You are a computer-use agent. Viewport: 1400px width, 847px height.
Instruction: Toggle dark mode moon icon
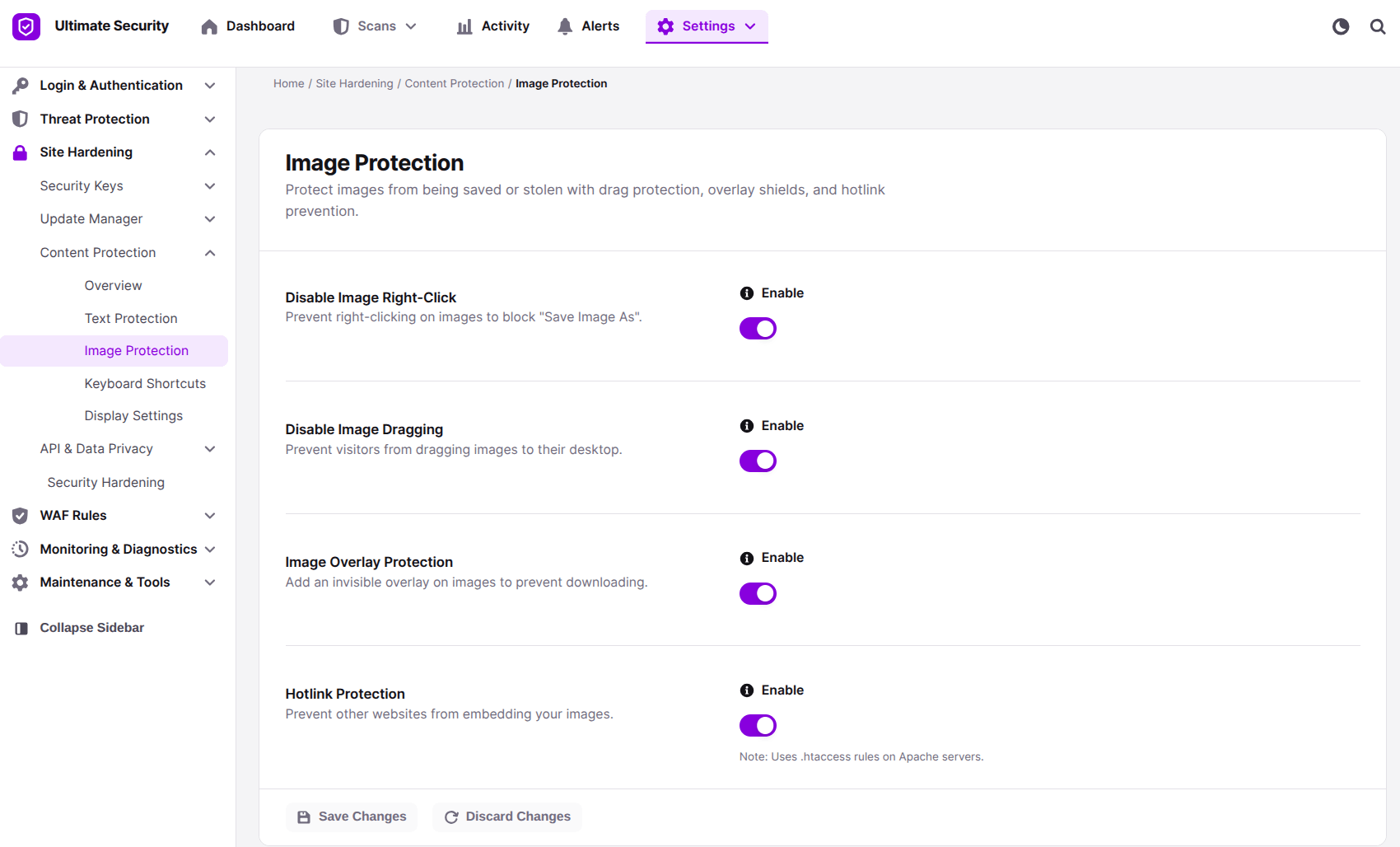coord(1341,26)
